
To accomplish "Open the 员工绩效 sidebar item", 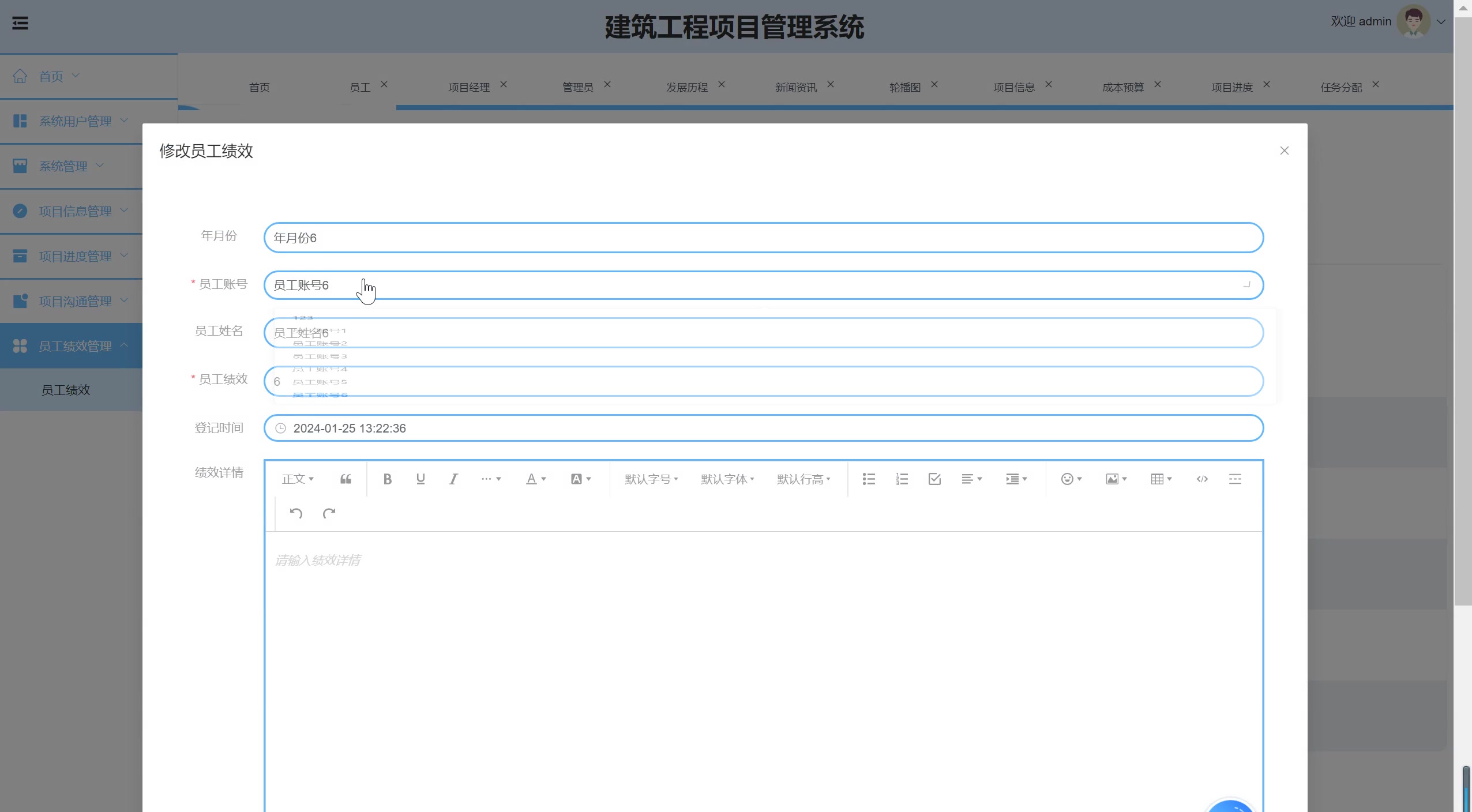I will 65,390.
